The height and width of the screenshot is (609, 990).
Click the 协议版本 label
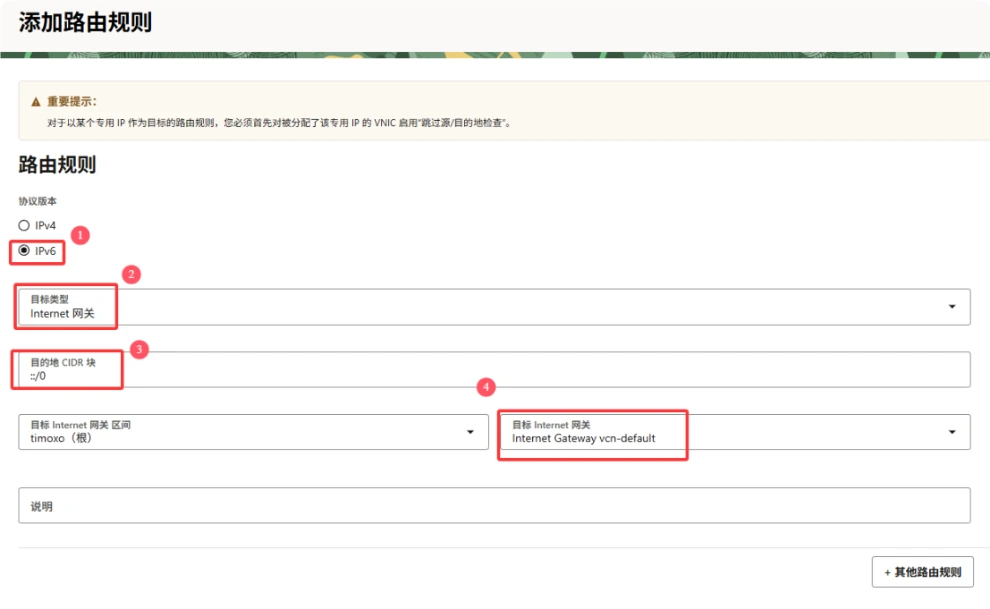pos(37,201)
